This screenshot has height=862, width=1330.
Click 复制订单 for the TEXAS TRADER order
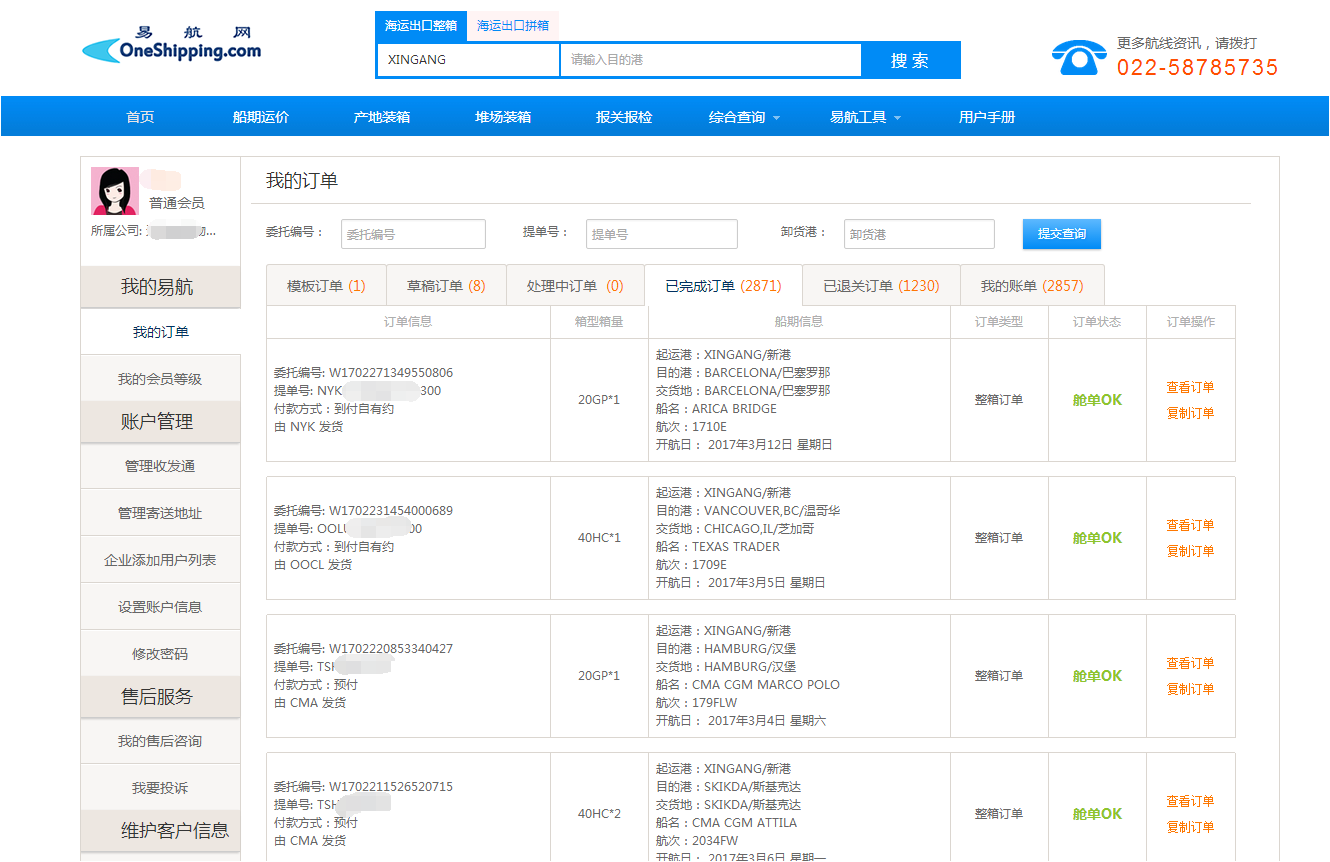(1190, 551)
